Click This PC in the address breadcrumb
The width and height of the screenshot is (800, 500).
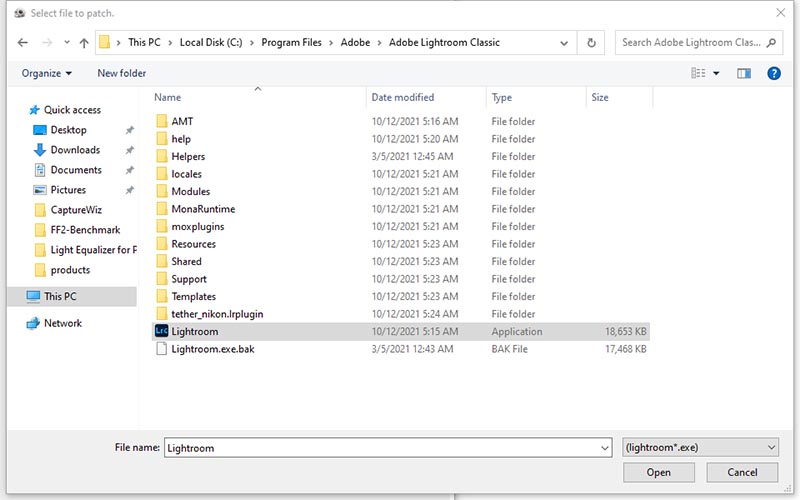coord(144,42)
